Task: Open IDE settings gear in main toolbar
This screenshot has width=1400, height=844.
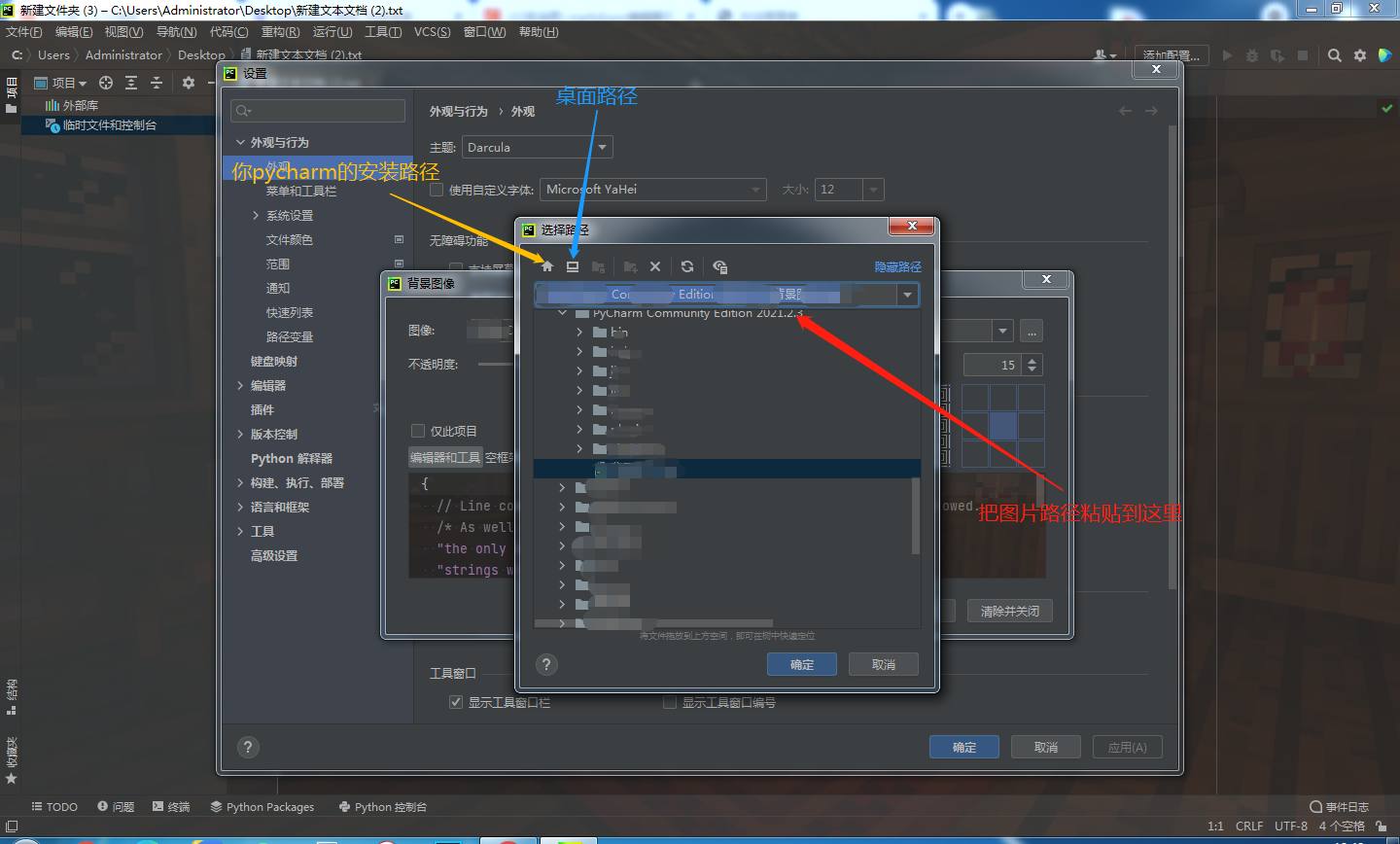Action: tap(1360, 55)
